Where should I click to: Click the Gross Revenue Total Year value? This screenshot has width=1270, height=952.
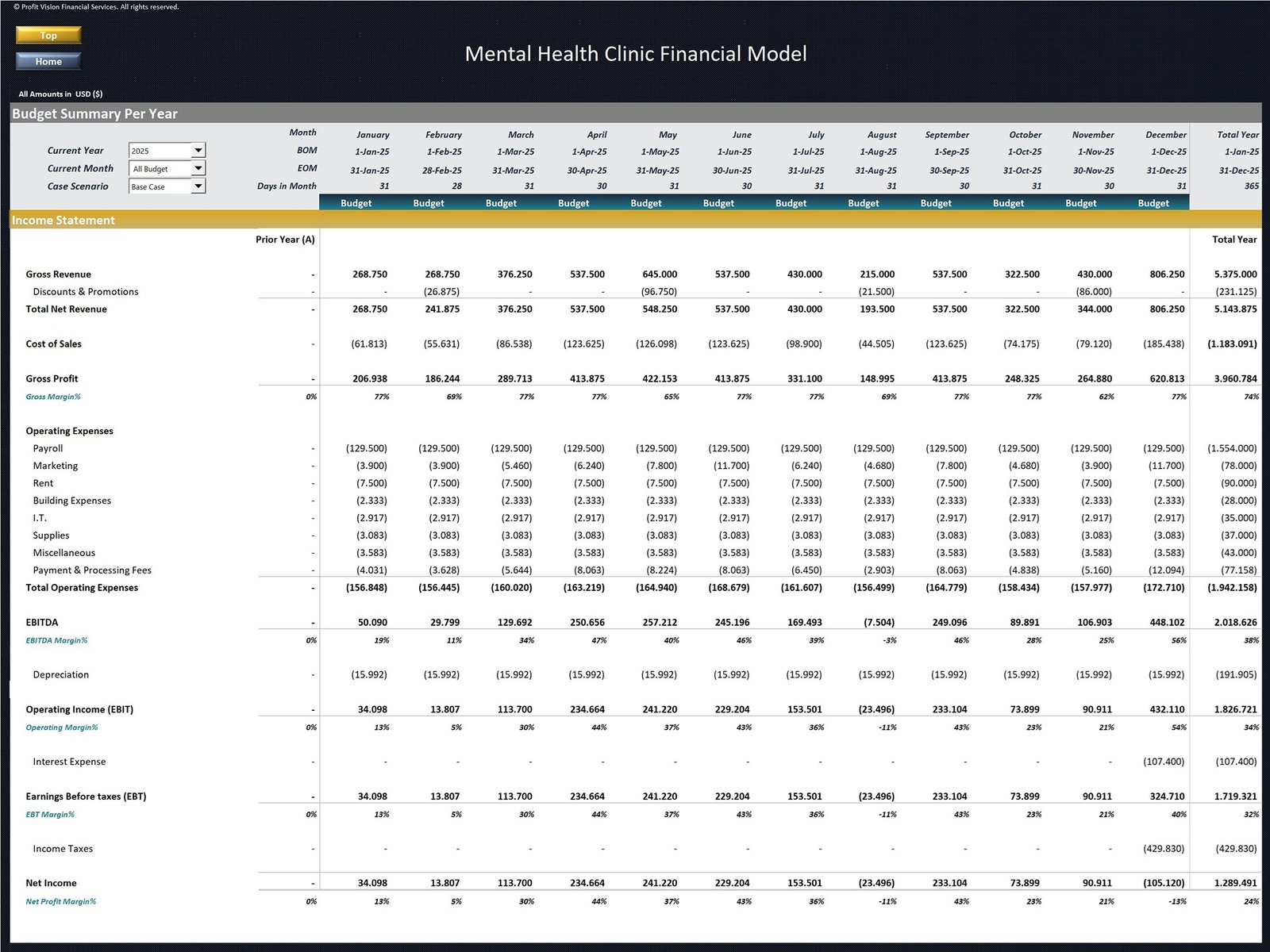click(1235, 274)
